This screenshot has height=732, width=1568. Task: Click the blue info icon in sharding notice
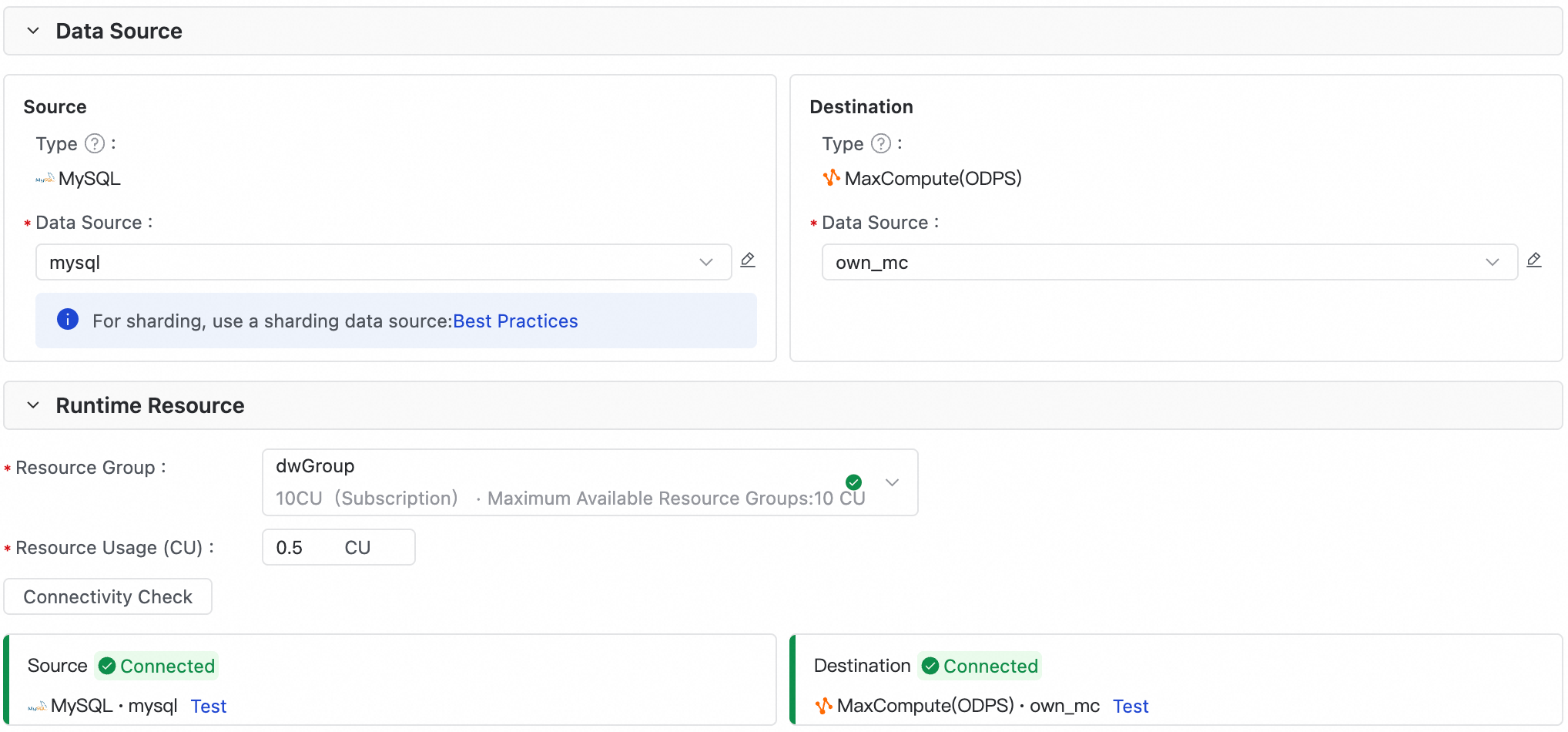click(68, 319)
